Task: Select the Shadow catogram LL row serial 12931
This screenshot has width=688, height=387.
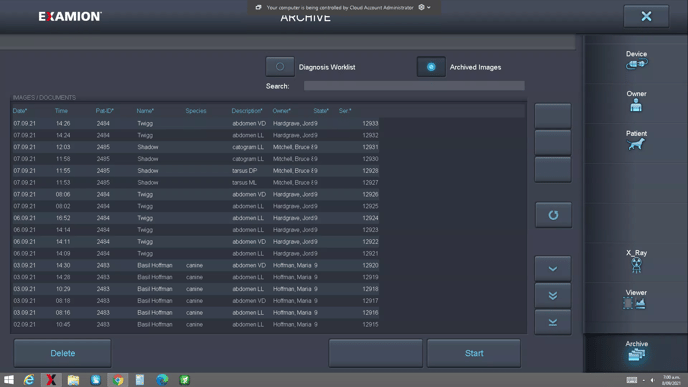Action: (196, 147)
